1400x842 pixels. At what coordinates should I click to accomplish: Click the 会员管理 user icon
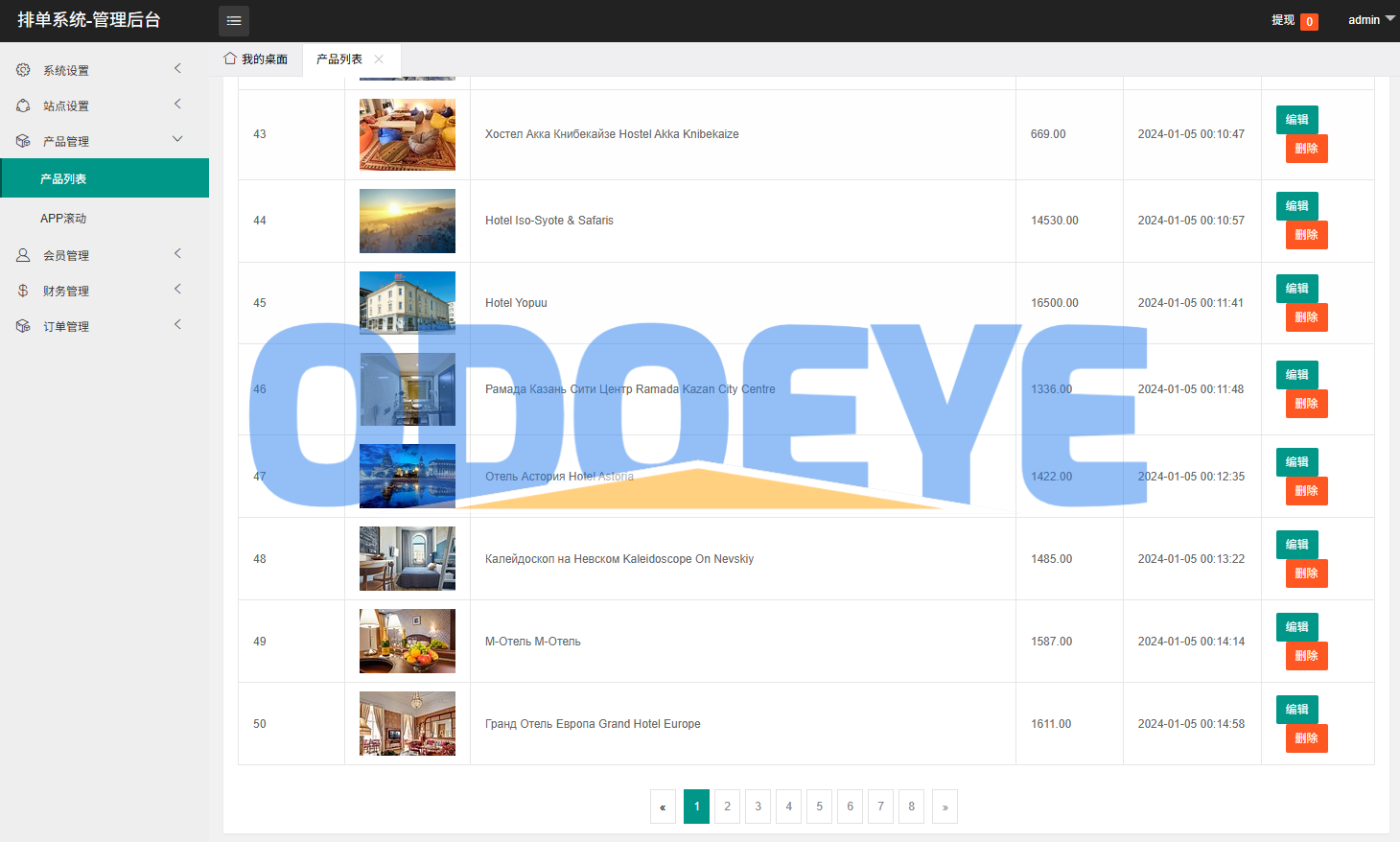(23, 255)
